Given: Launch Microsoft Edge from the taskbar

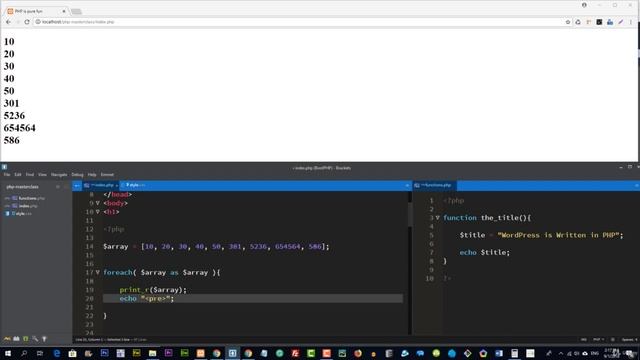Looking at the screenshot, I should (56, 353).
